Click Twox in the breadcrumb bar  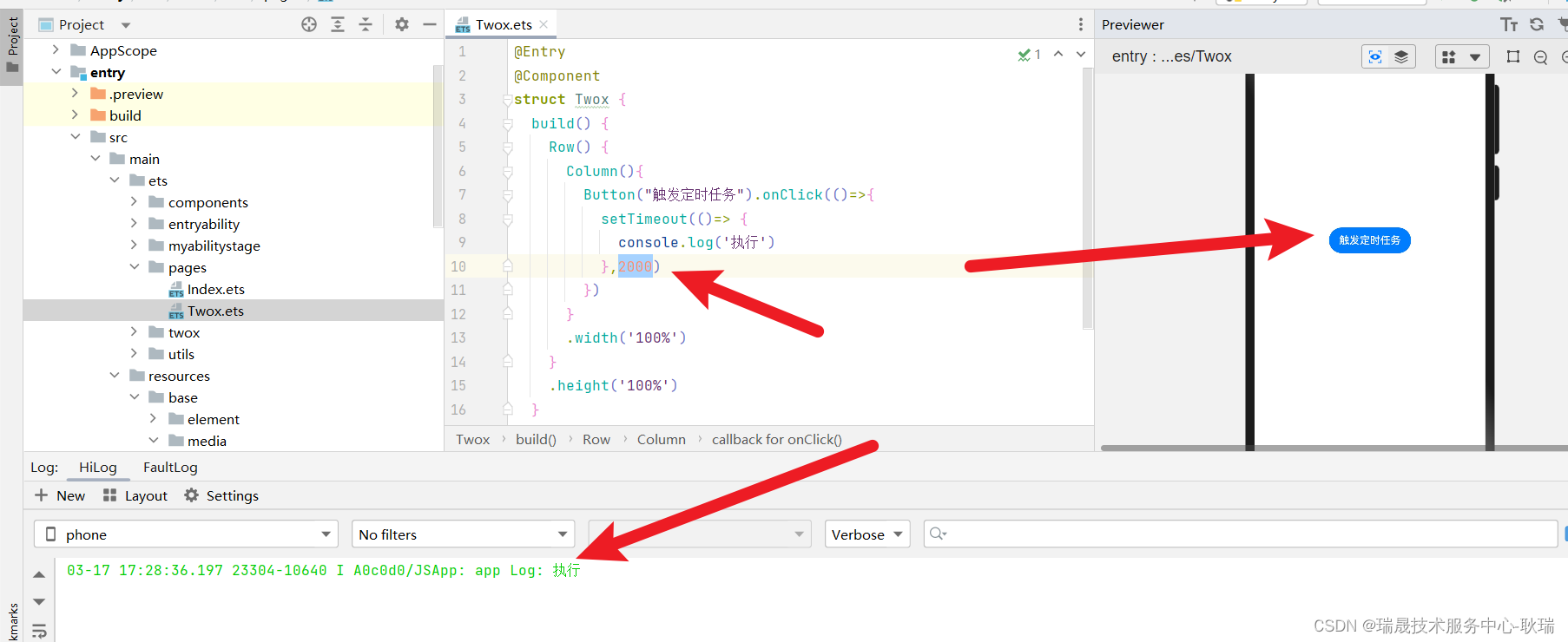coord(473,439)
